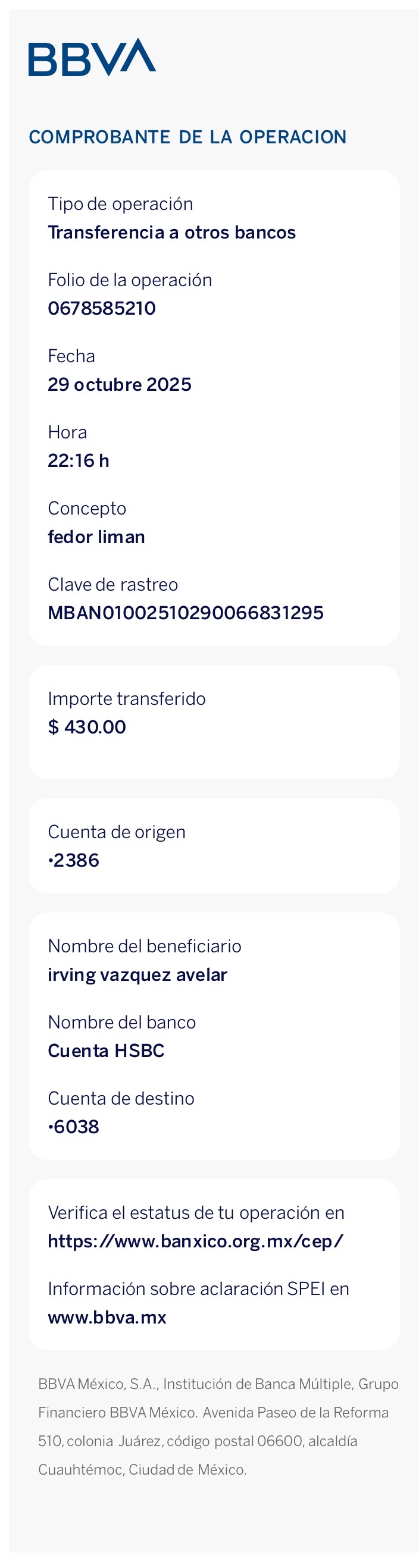Select the concepto text fedor liman
The image size is (419, 1568).
[96, 537]
